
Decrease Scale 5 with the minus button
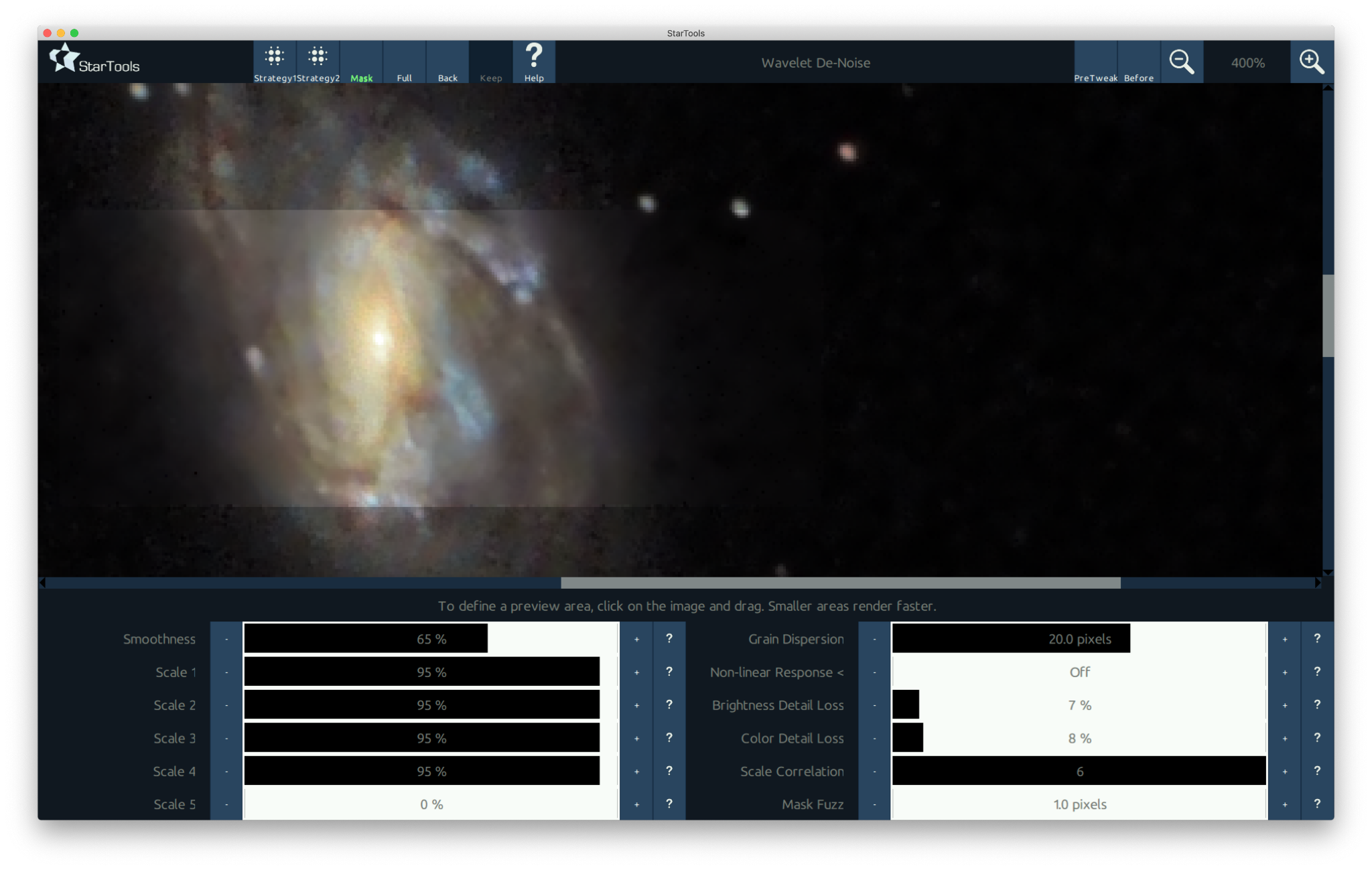(x=226, y=804)
